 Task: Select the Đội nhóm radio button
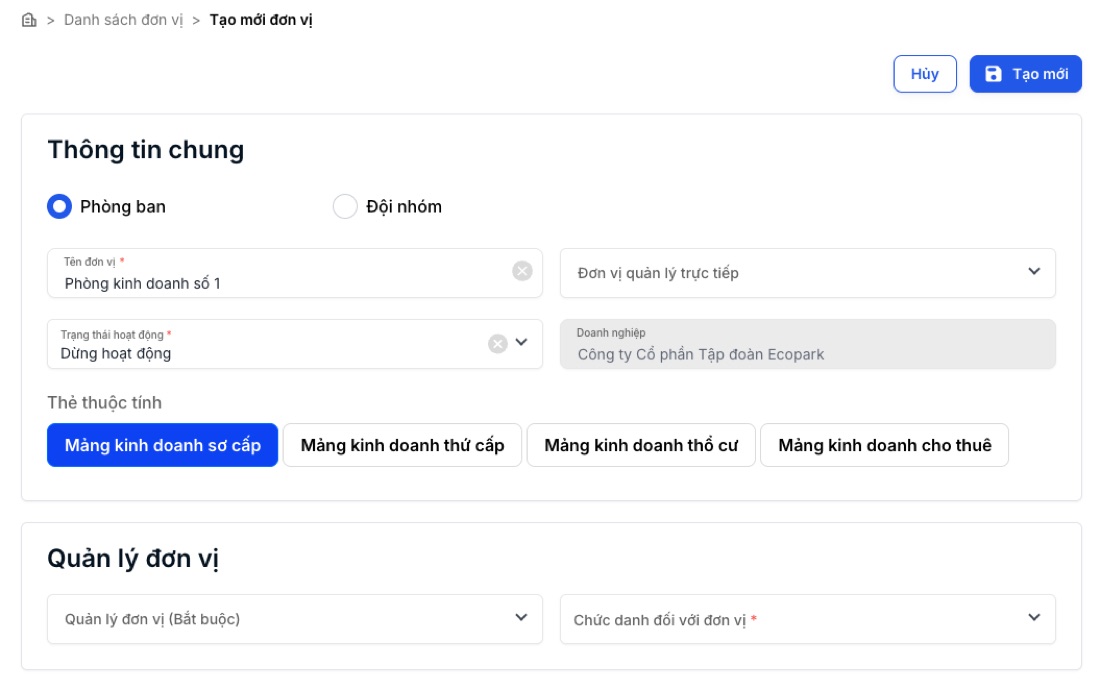coord(345,206)
